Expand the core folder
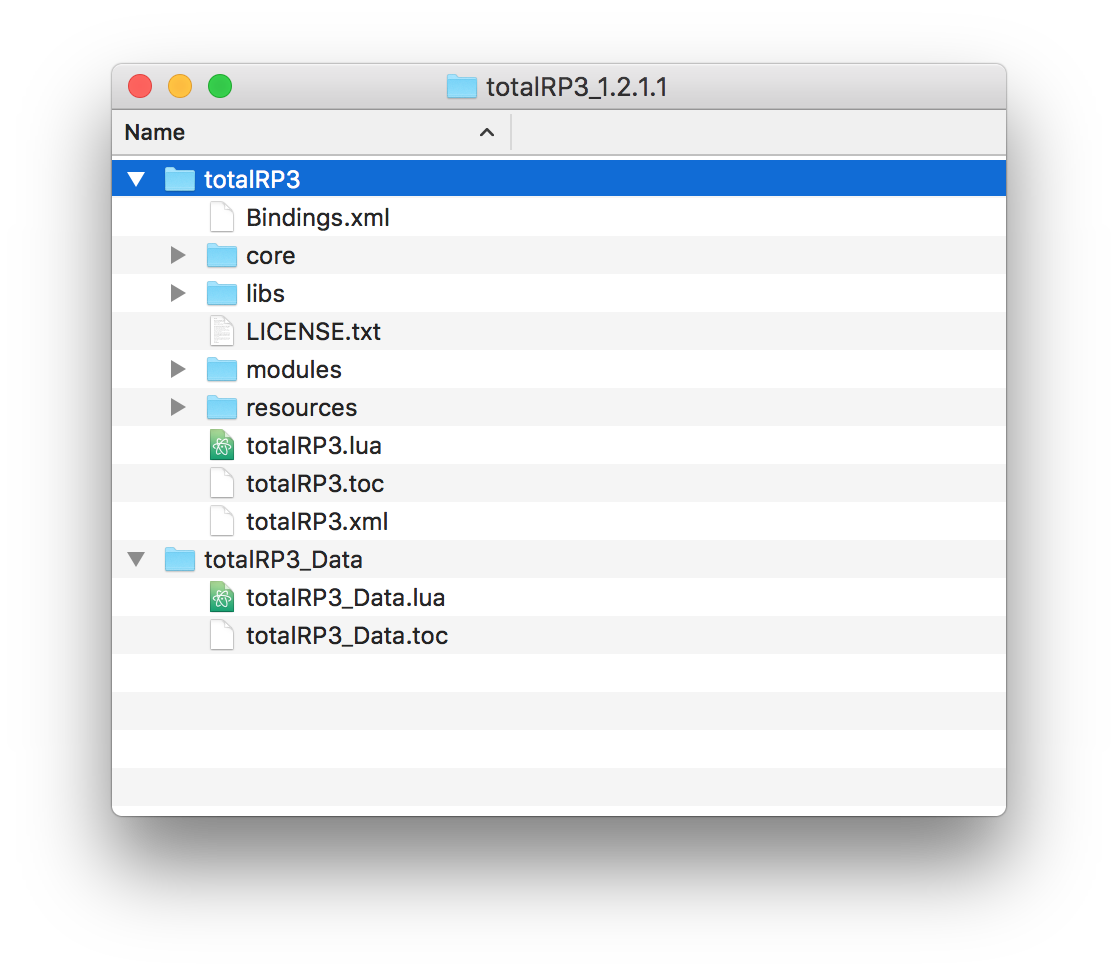This screenshot has width=1118, height=976. (x=177, y=255)
